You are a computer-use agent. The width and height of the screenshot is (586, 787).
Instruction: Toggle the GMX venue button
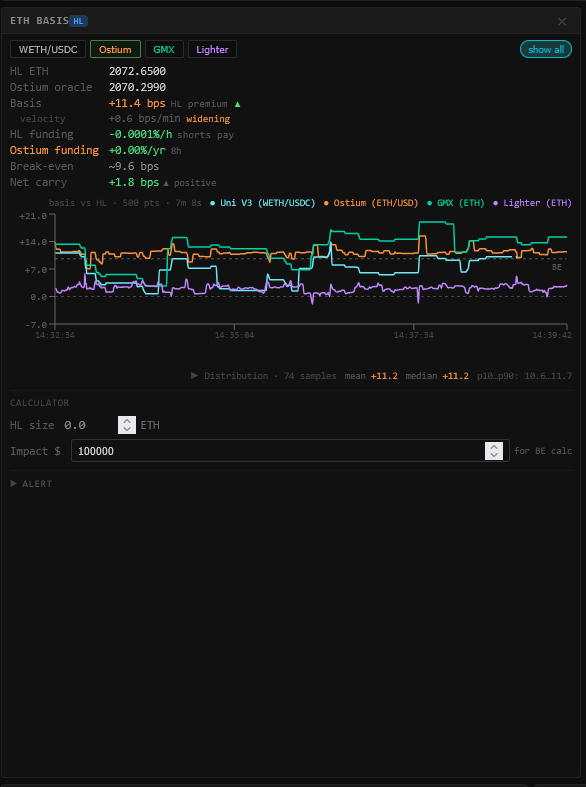click(x=164, y=49)
